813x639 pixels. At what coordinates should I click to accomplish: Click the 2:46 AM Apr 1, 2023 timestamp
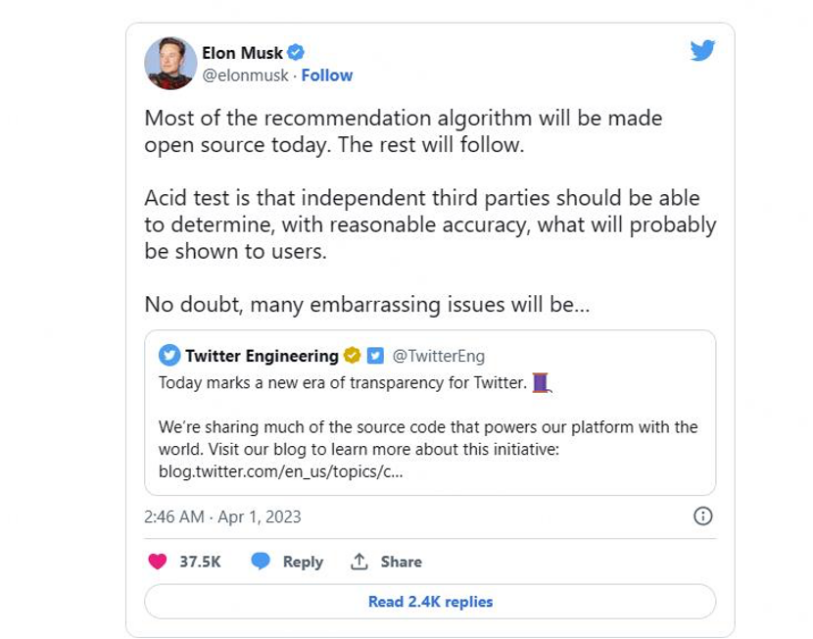[x=223, y=517]
